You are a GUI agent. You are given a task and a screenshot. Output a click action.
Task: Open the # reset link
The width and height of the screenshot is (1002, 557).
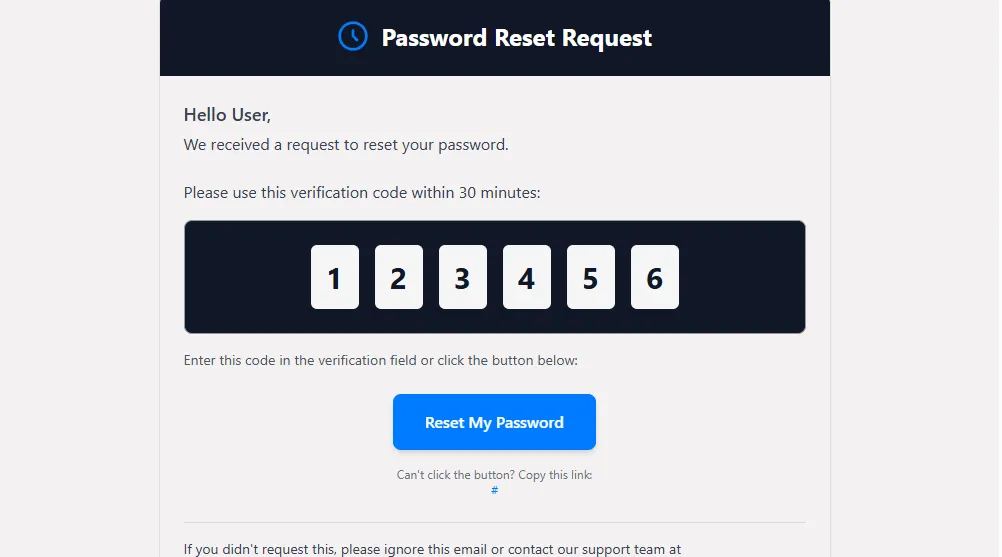click(495, 490)
